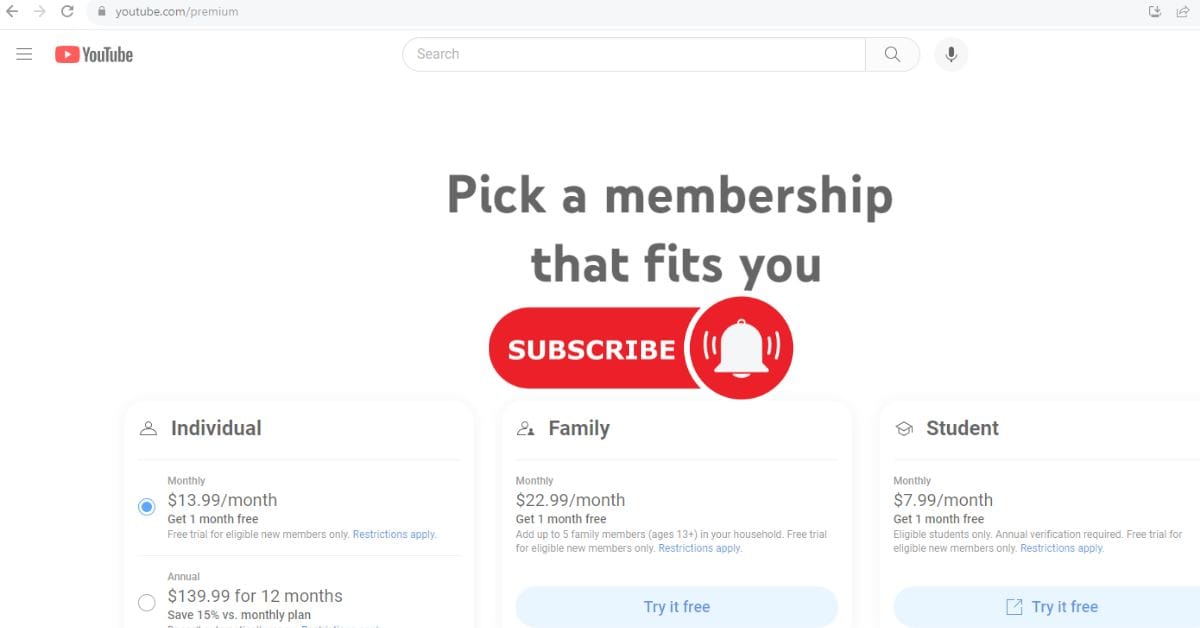Open Restrictions apply link in Family plan
Viewport: 1200px width, 628px height.
tap(700, 548)
